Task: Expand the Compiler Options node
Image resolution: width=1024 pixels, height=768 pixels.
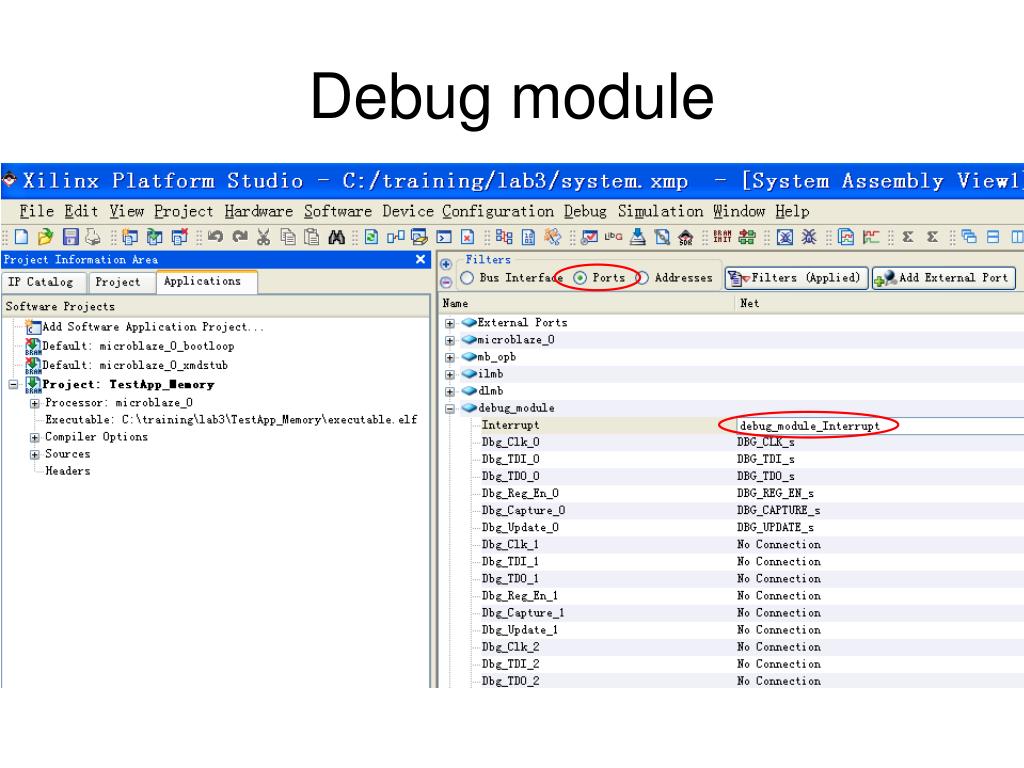Action: [35, 438]
